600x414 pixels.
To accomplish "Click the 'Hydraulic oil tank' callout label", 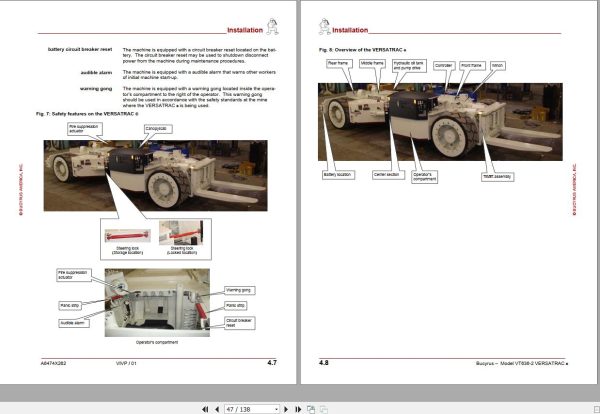I will [409, 65].
